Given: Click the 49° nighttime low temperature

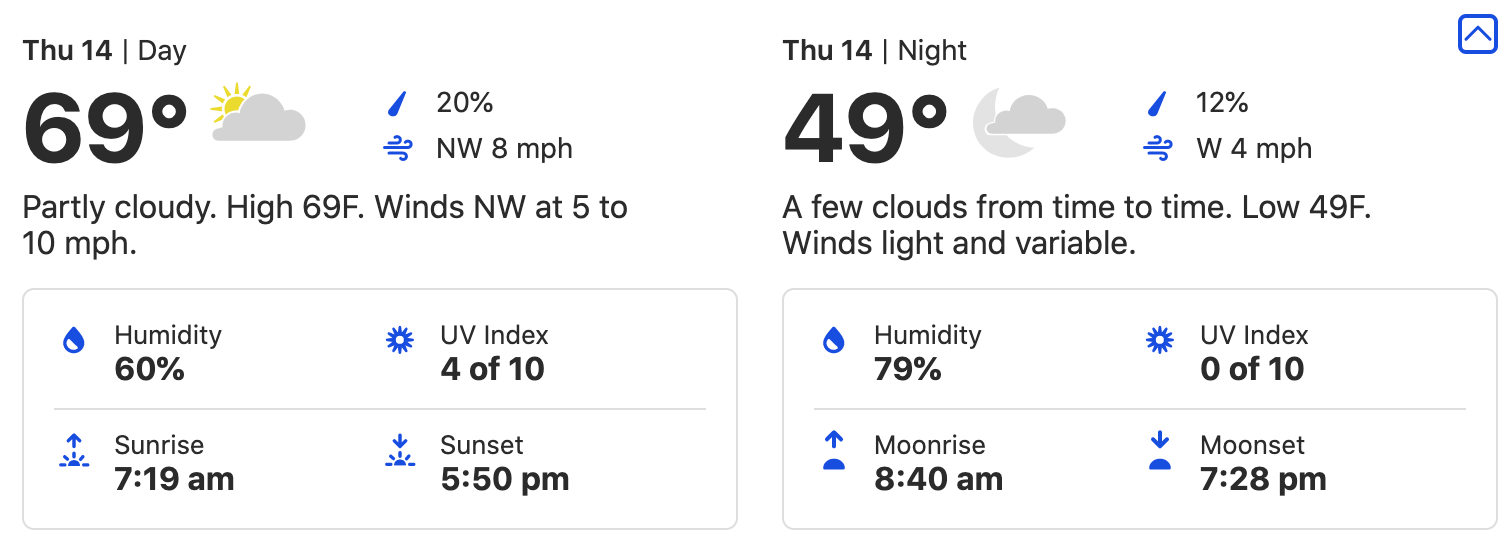Looking at the screenshot, I should 866,128.
